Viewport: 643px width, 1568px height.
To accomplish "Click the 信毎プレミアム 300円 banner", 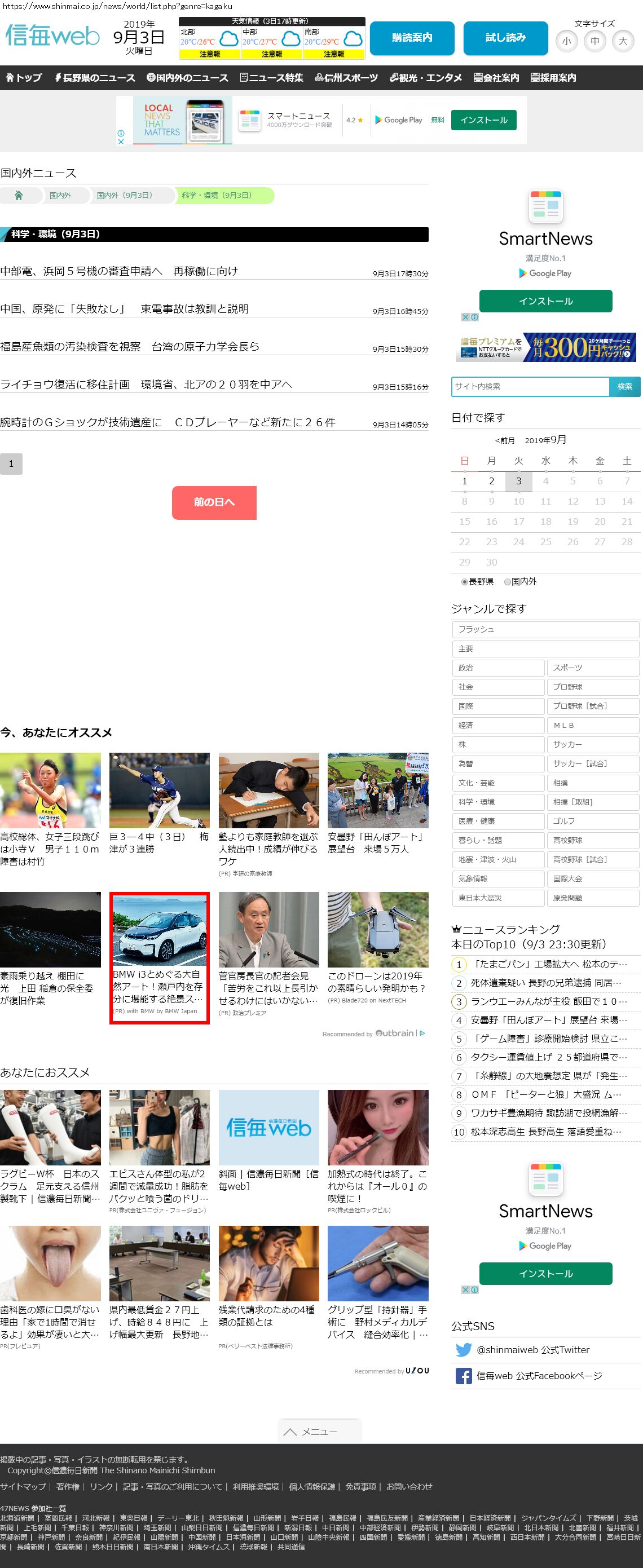I will tap(545, 347).
